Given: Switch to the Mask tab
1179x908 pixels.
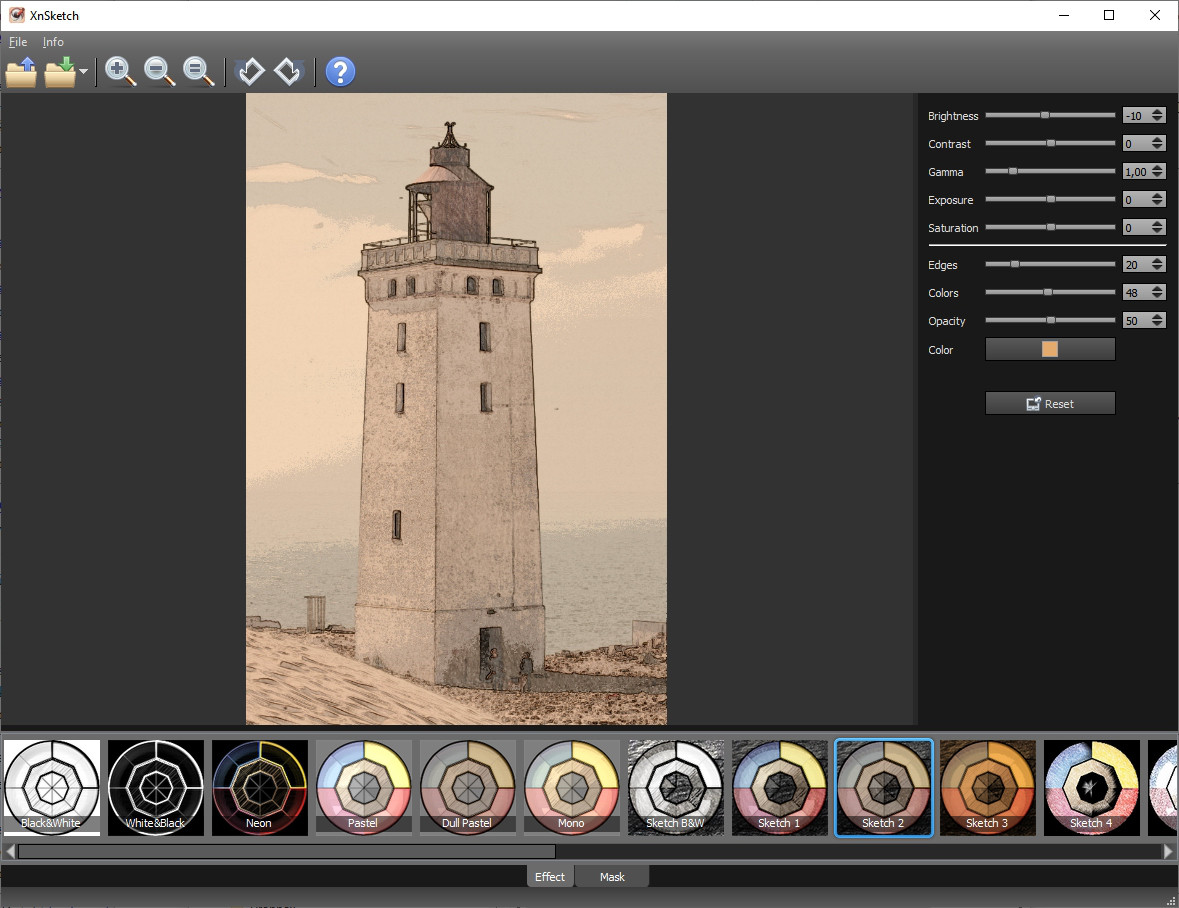Looking at the screenshot, I should (612, 877).
